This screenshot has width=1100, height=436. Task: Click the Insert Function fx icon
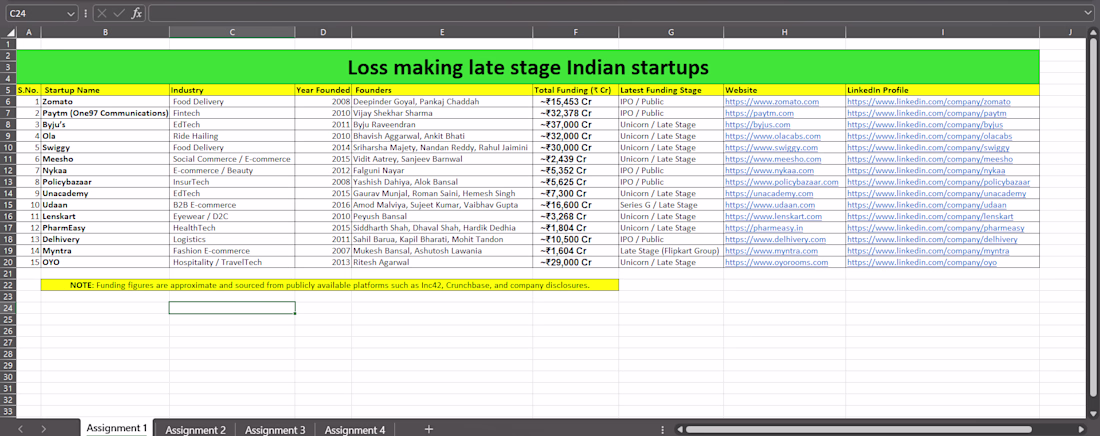(137, 13)
